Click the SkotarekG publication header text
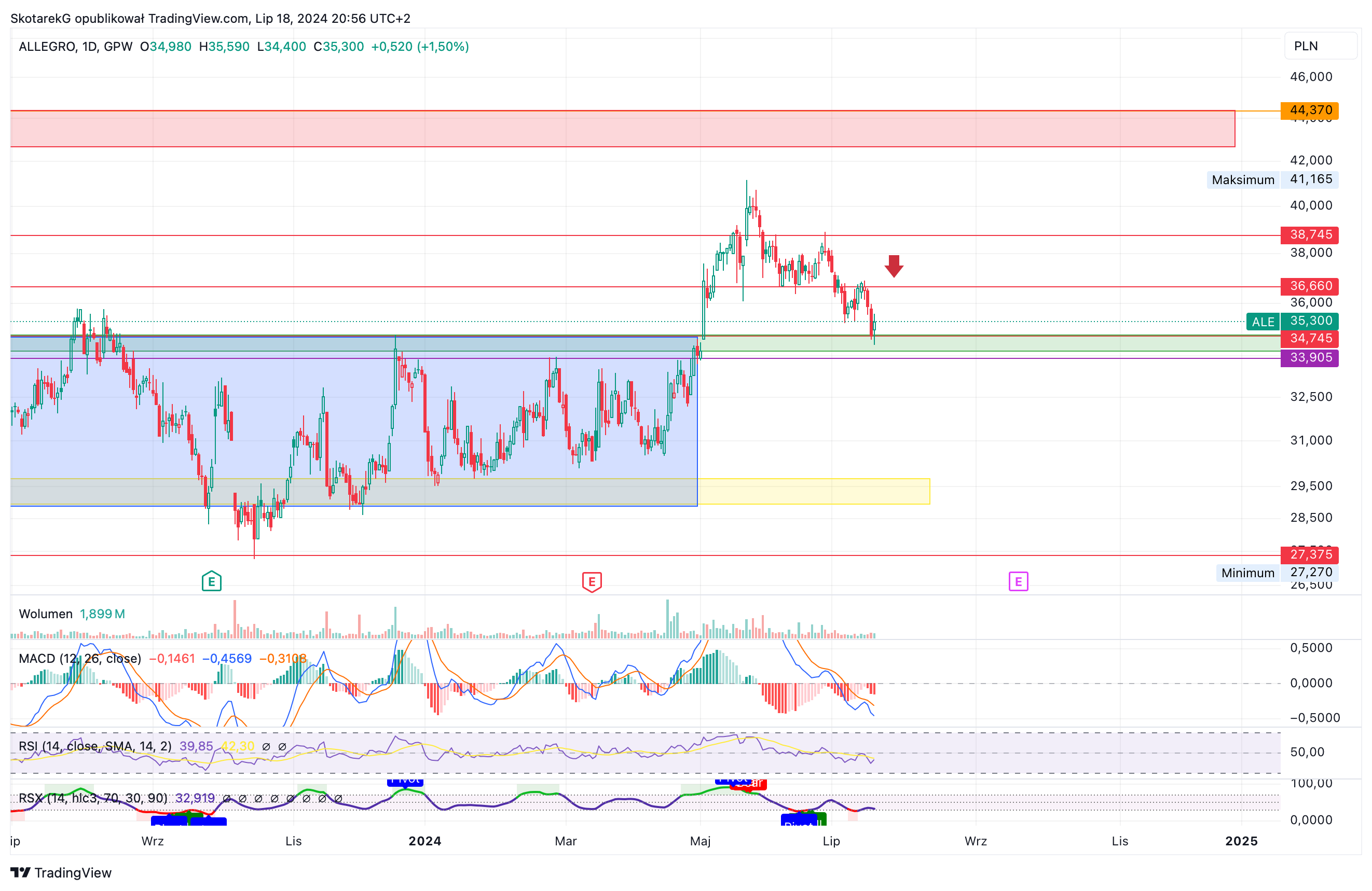Viewport: 1372px width, 891px height. point(210,19)
